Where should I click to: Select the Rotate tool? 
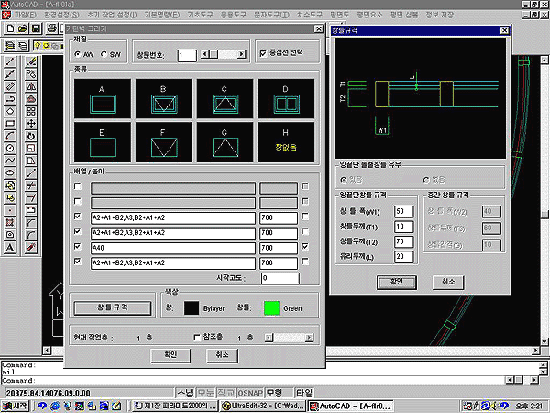31,136
